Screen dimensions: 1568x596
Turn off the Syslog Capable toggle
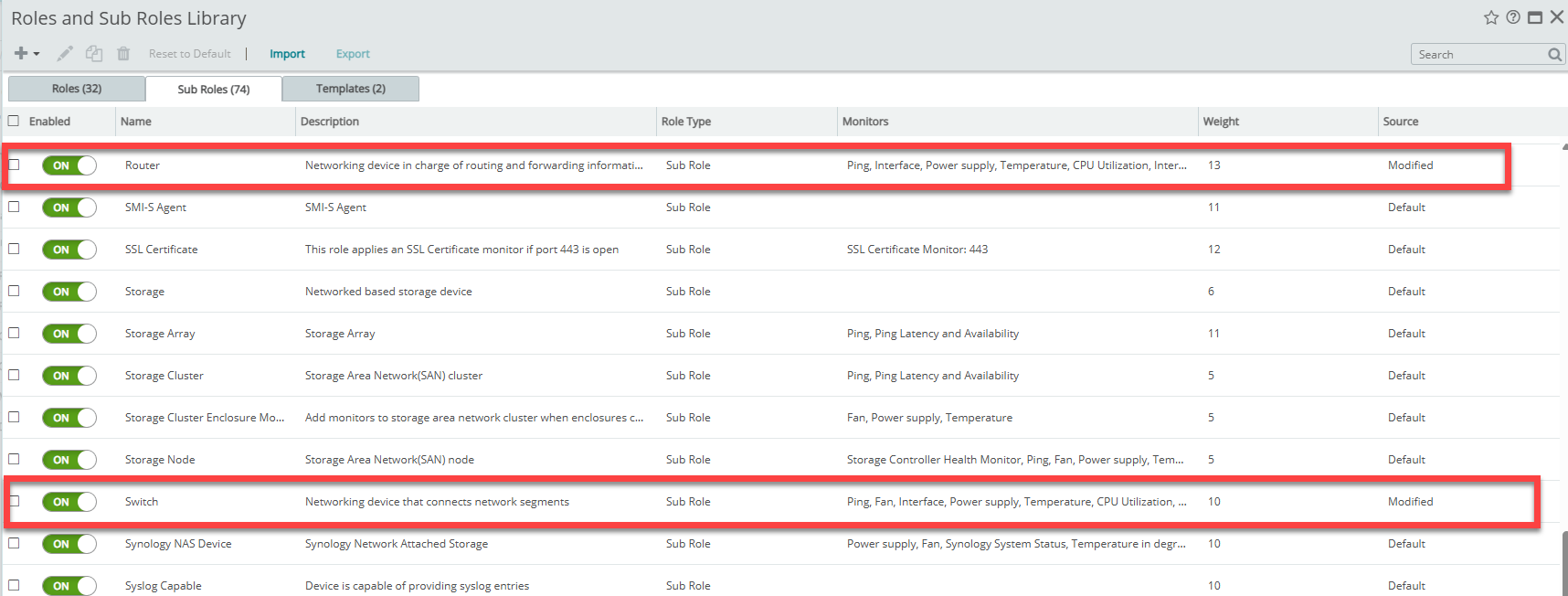69,586
